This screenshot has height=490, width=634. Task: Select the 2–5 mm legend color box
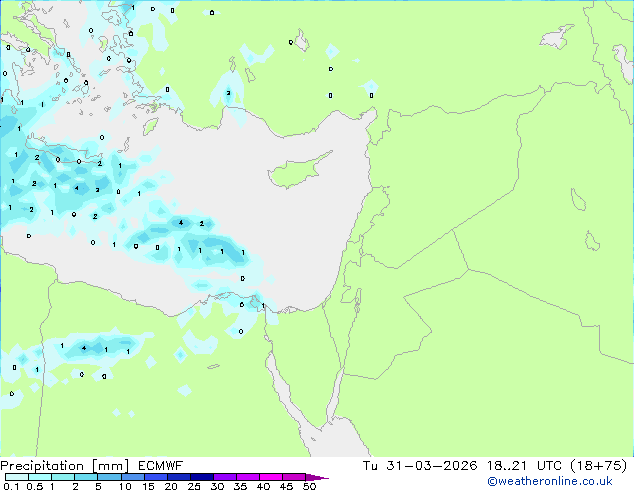[86, 477]
